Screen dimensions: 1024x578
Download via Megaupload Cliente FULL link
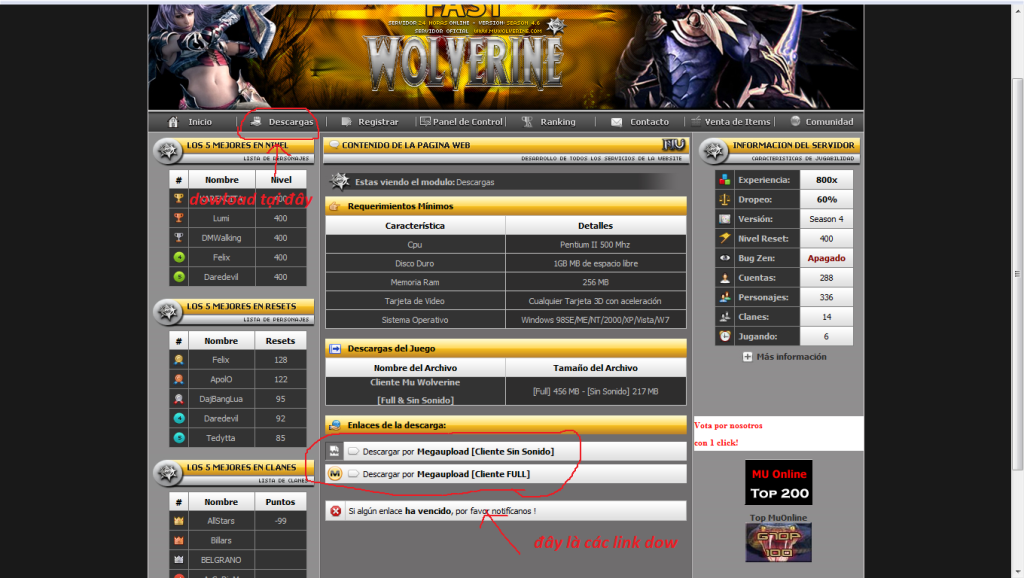click(x=446, y=474)
